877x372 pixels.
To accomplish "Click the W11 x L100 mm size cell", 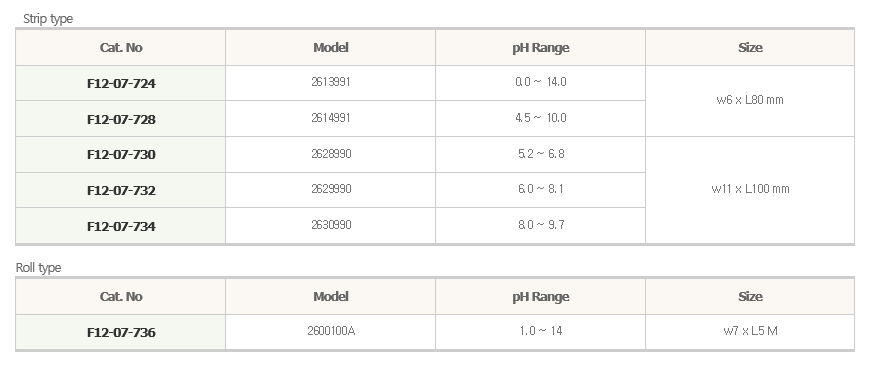I will 750,189.
